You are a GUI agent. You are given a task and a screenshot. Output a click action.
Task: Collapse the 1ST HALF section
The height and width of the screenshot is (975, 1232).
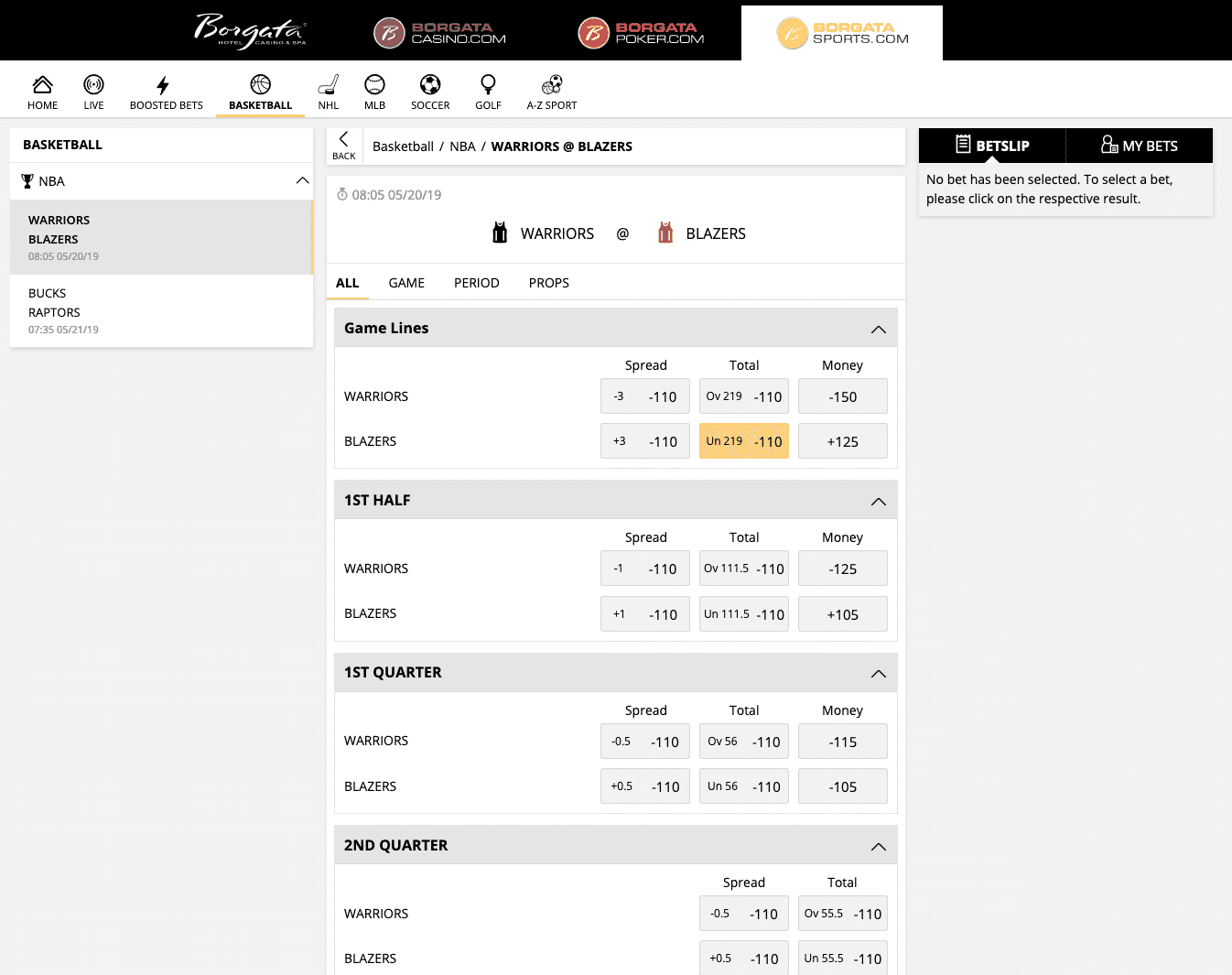(x=879, y=501)
